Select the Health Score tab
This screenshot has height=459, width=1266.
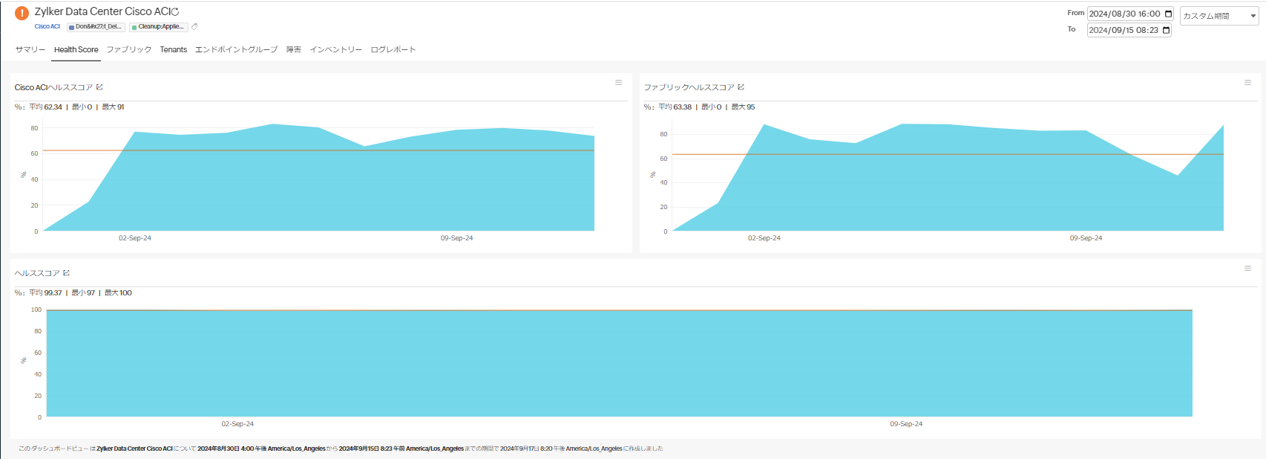point(76,49)
